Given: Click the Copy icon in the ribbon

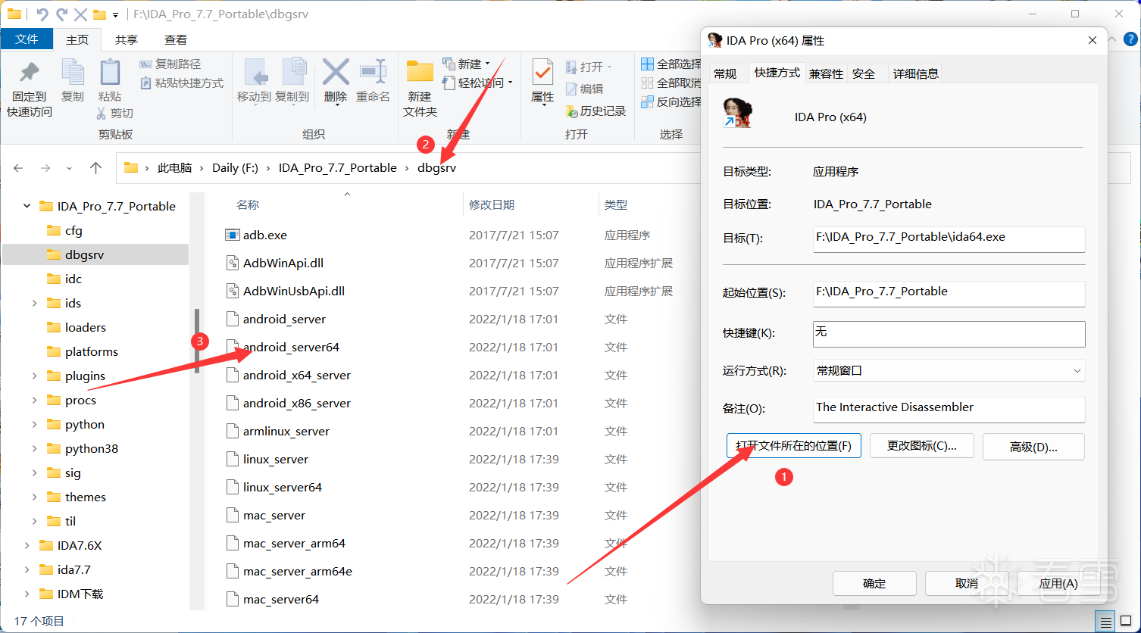Looking at the screenshot, I should tap(73, 73).
